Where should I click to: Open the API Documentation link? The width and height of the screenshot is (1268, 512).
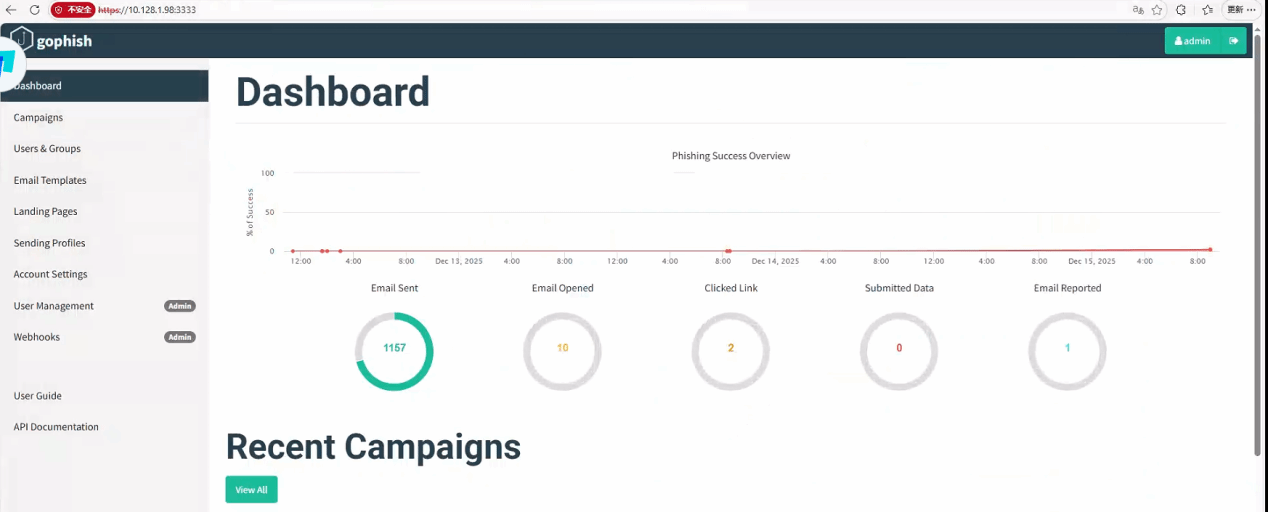tap(56, 427)
